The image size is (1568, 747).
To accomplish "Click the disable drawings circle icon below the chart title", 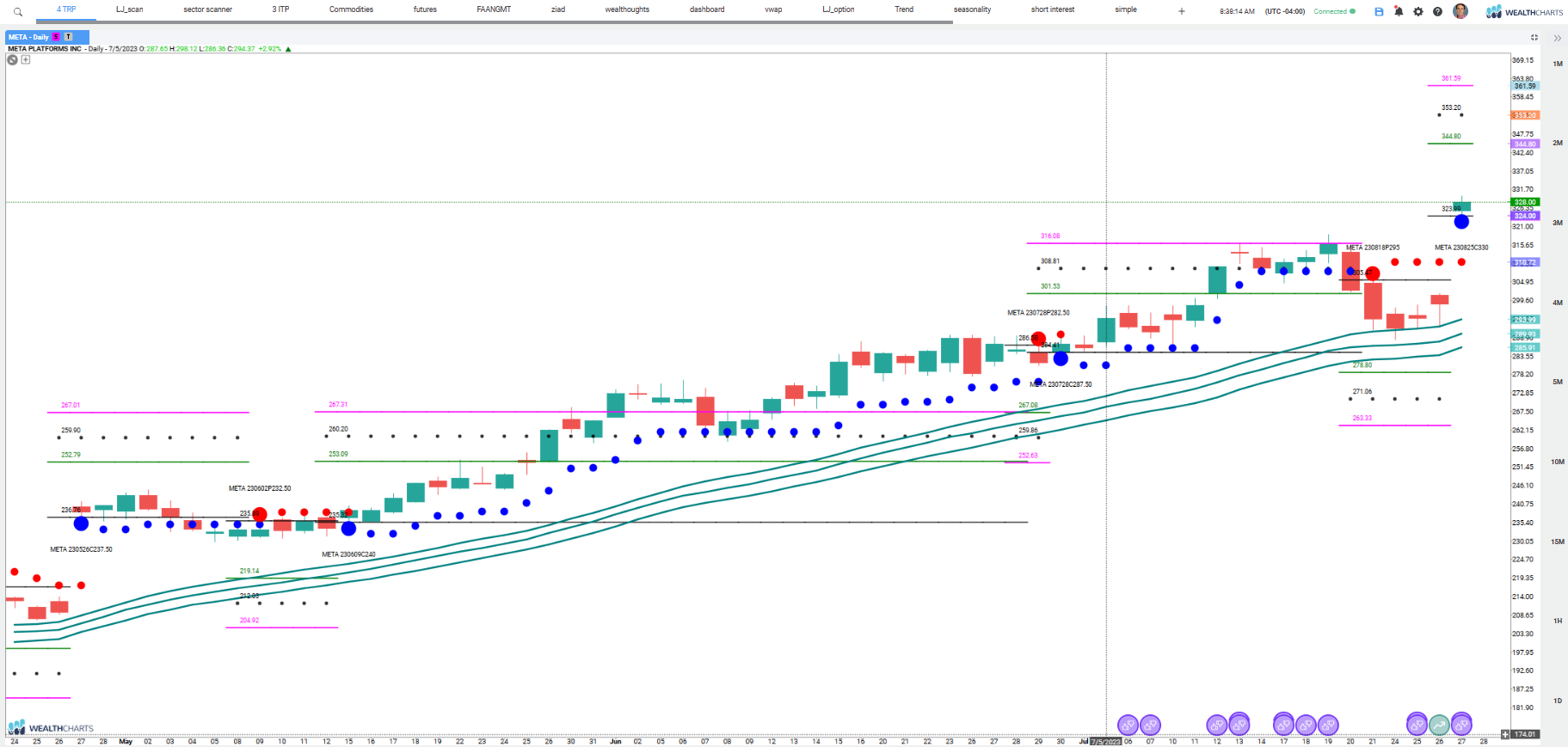I will [13, 59].
